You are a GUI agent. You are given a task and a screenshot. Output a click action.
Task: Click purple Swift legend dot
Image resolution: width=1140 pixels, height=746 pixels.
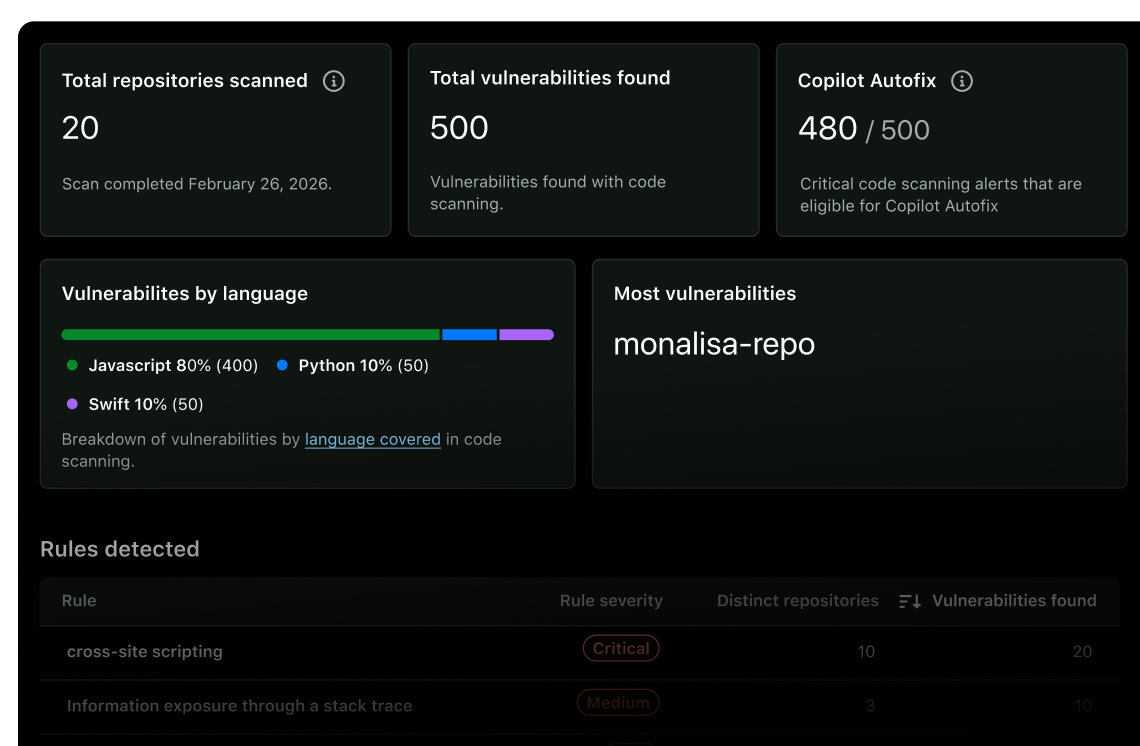click(x=72, y=404)
